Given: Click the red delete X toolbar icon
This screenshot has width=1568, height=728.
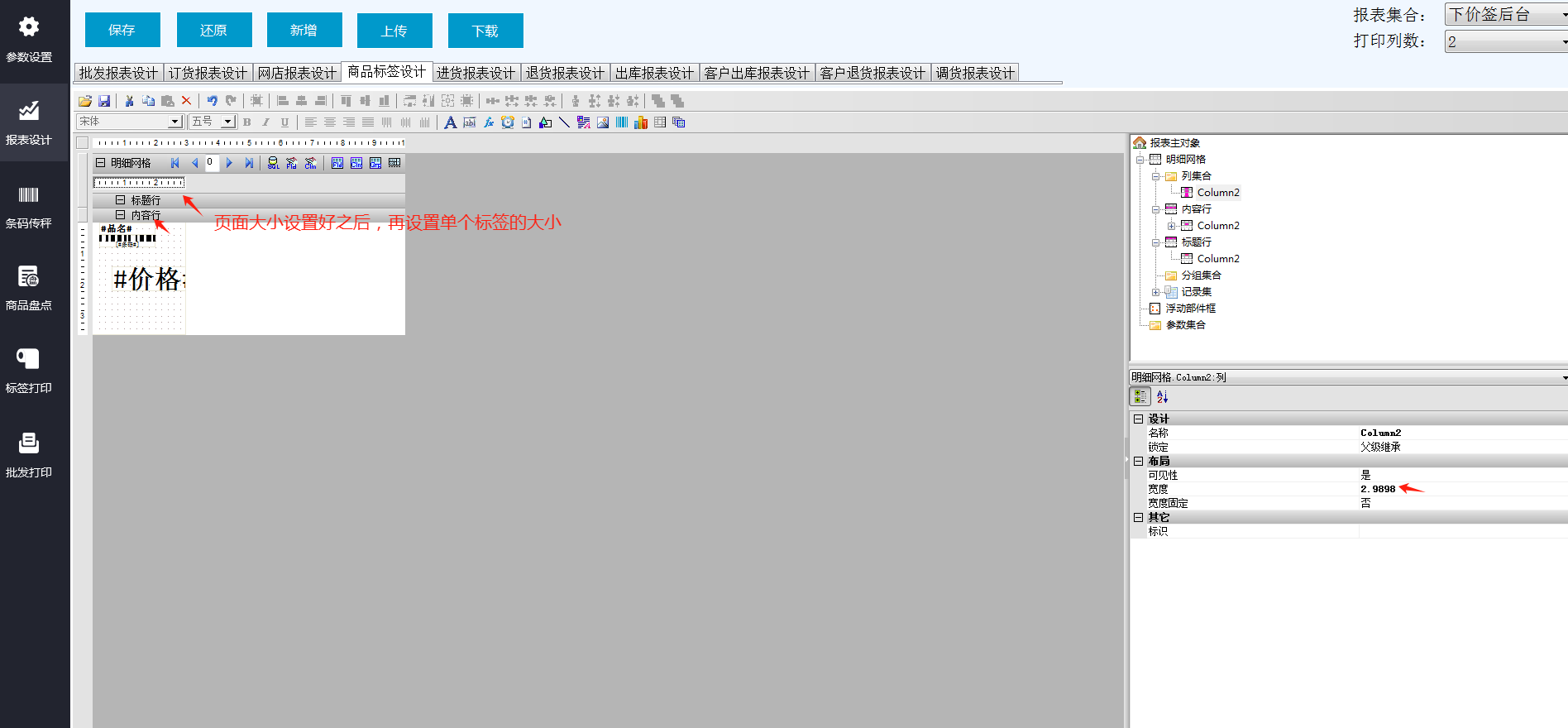Looking at the screenshot, I should pyautogui.click(x=186, y=101).
